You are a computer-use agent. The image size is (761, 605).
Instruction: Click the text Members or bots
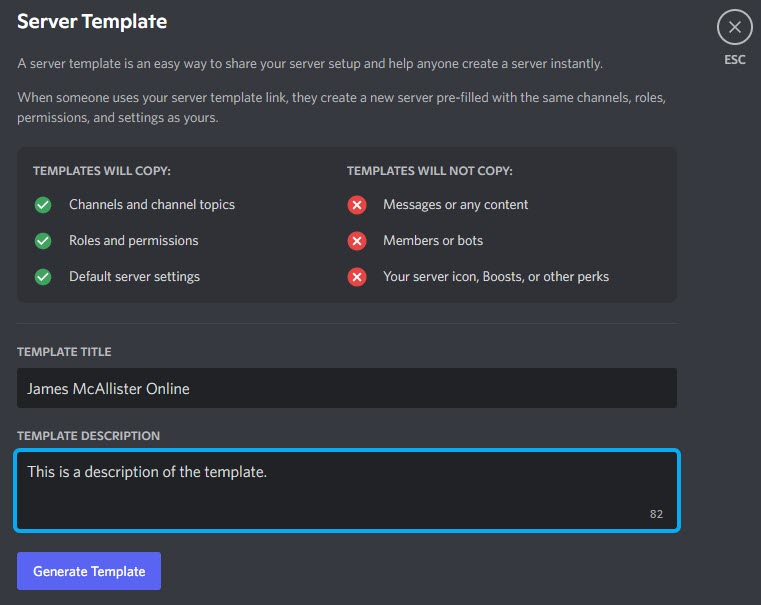433,241
